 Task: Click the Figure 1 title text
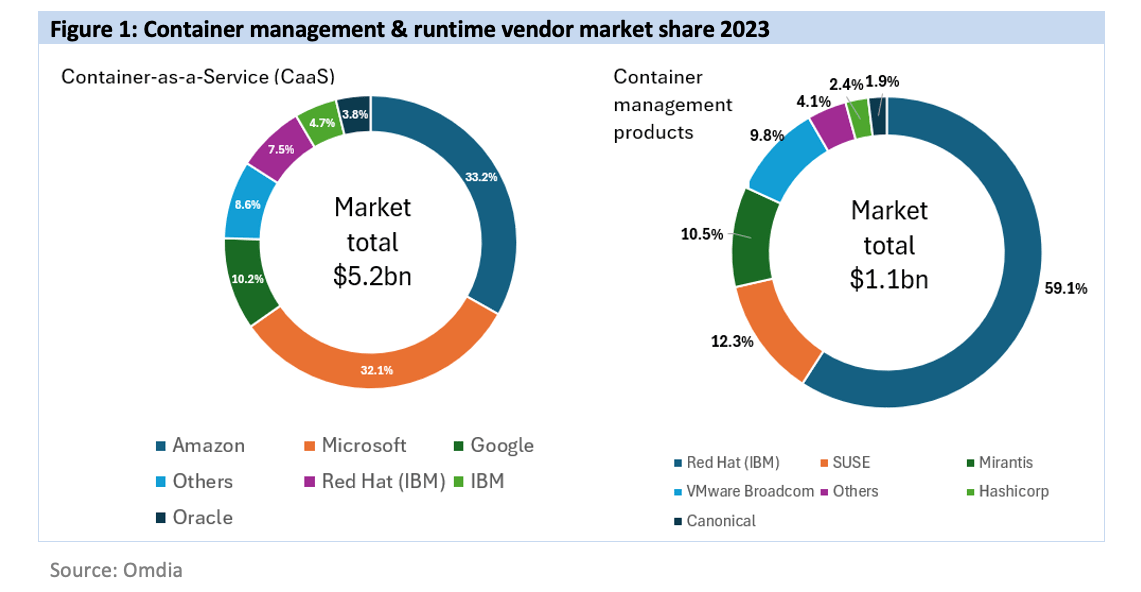[409, 30]
